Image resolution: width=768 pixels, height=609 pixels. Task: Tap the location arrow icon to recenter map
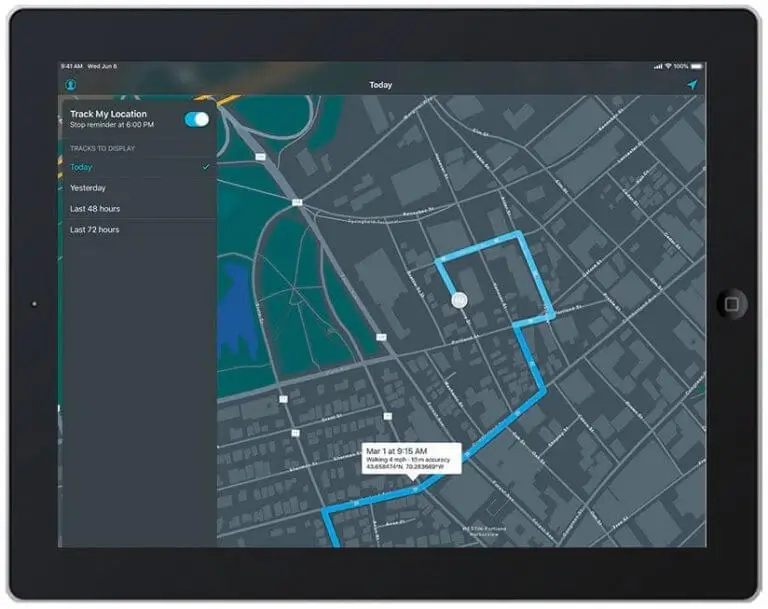click(x=690, y=85)
